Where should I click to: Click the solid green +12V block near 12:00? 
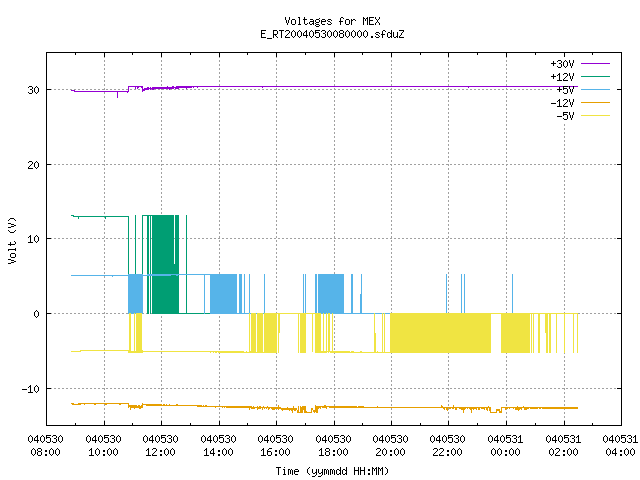[x=165, y=264]
